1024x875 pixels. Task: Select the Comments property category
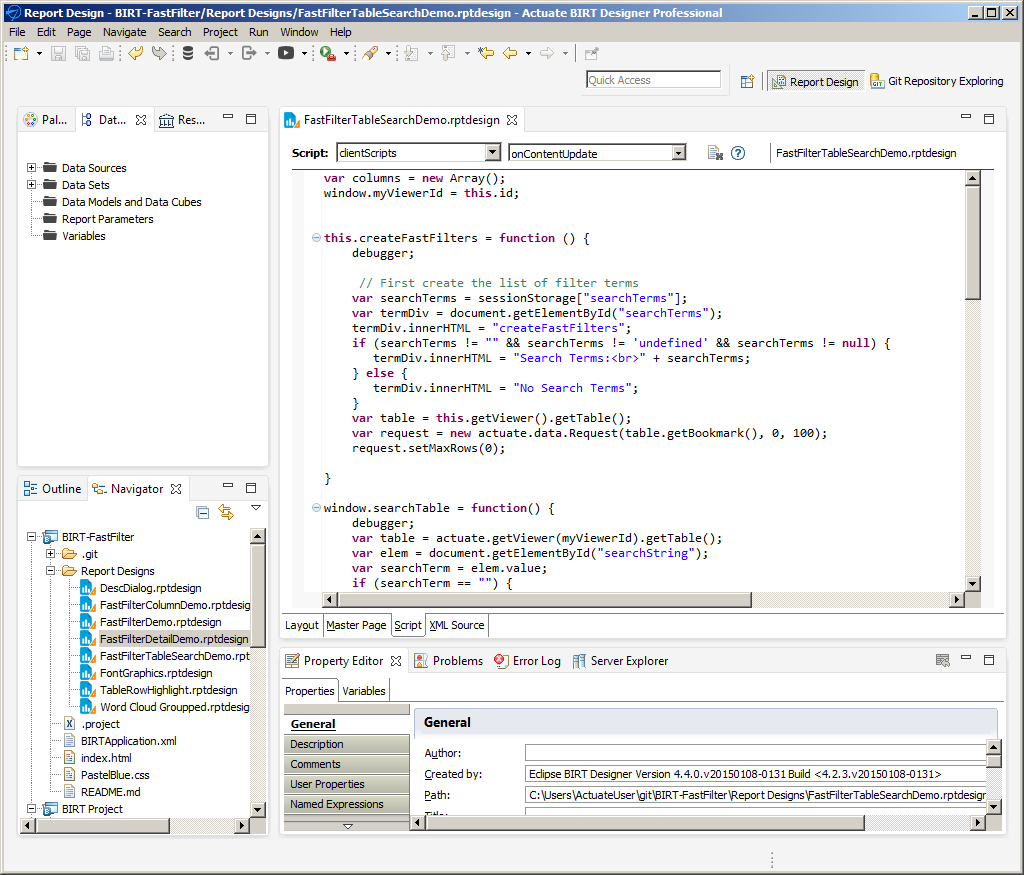(x=347, y=764)
